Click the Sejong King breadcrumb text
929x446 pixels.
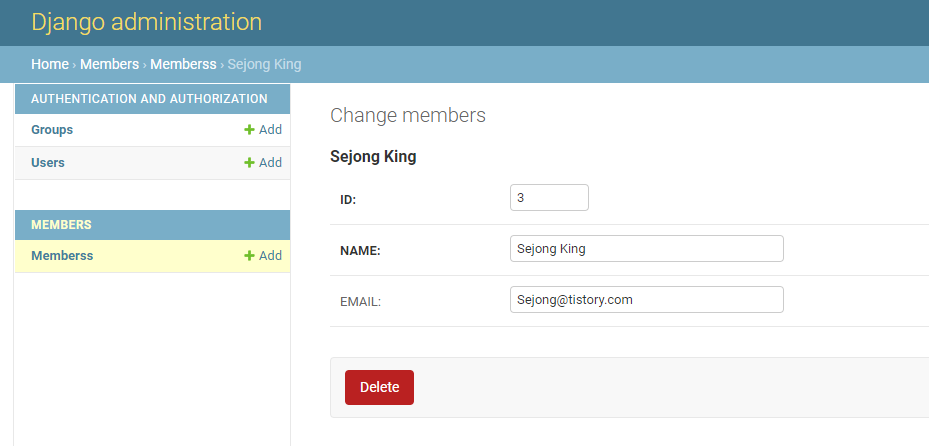264,64
